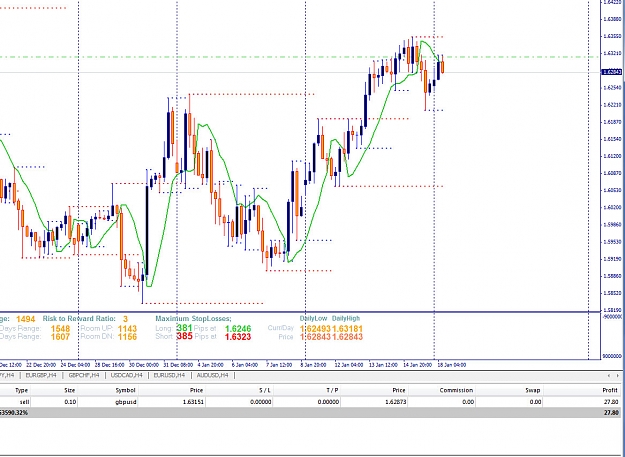The width and height of the screenshot is (625, 457).
Task: Click the S / L column header
Action: pos(265,390)
